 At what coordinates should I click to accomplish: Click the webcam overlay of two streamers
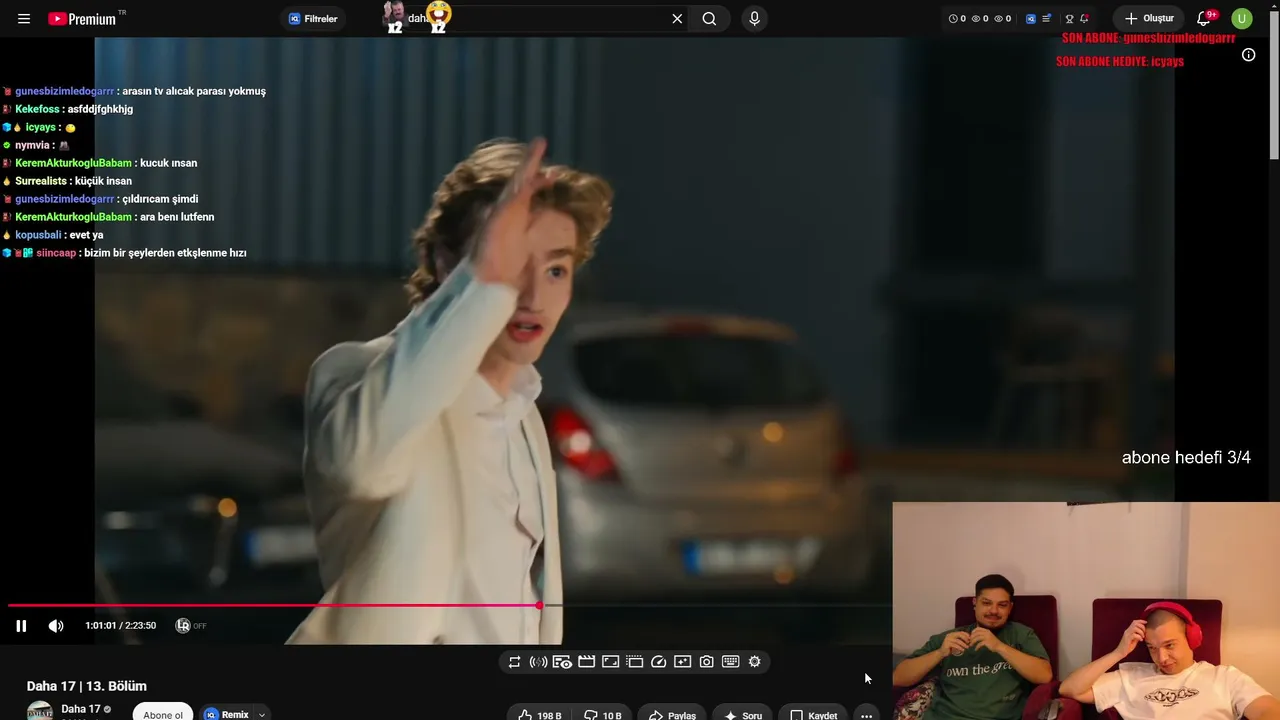click(1086, 611)
